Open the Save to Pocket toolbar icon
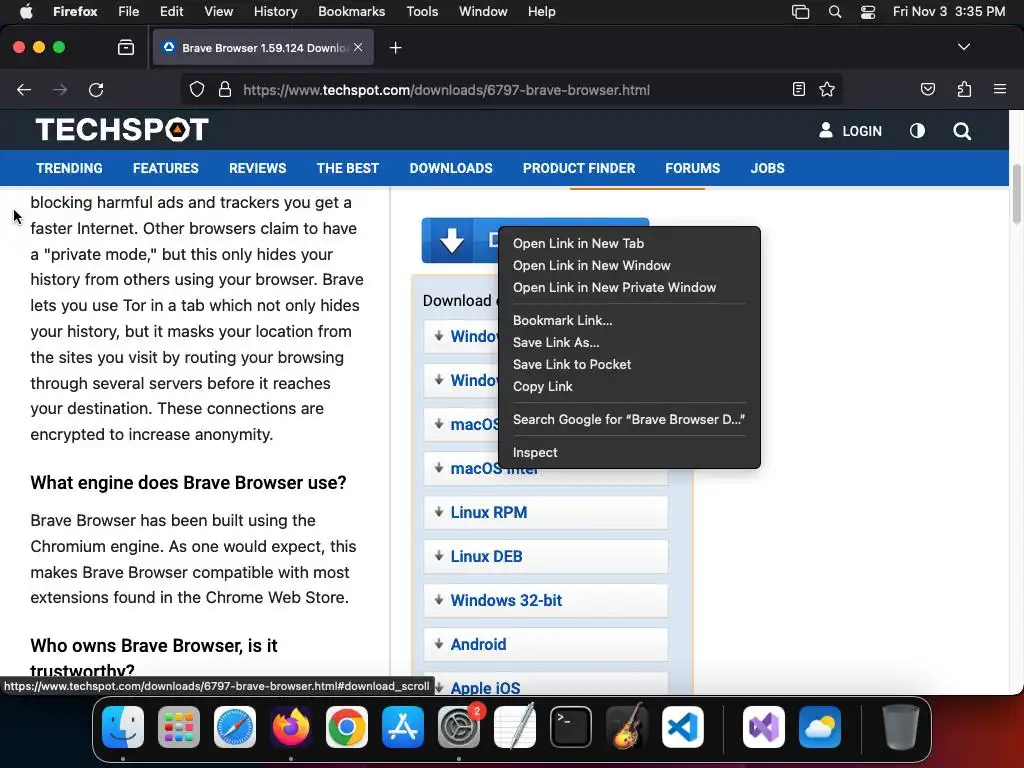The width and height of the screenshot is (1024, 768). tap(927, 89)
